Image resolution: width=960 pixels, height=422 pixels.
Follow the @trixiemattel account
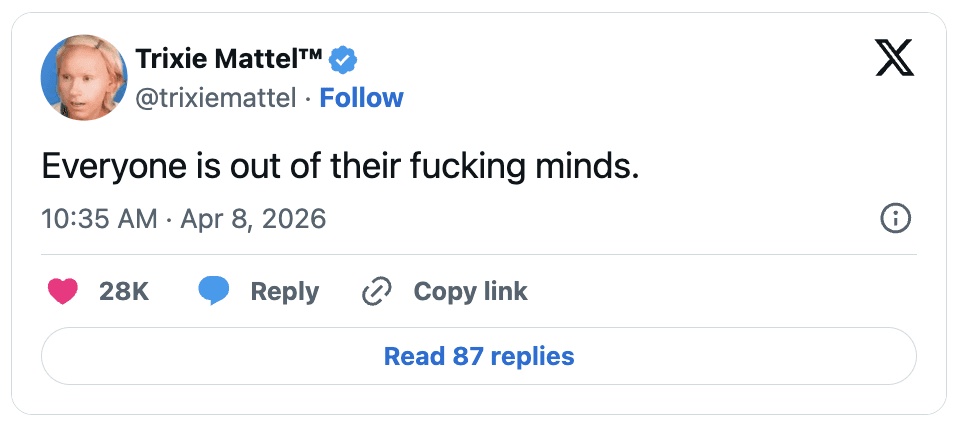click(x=361, y=98)
